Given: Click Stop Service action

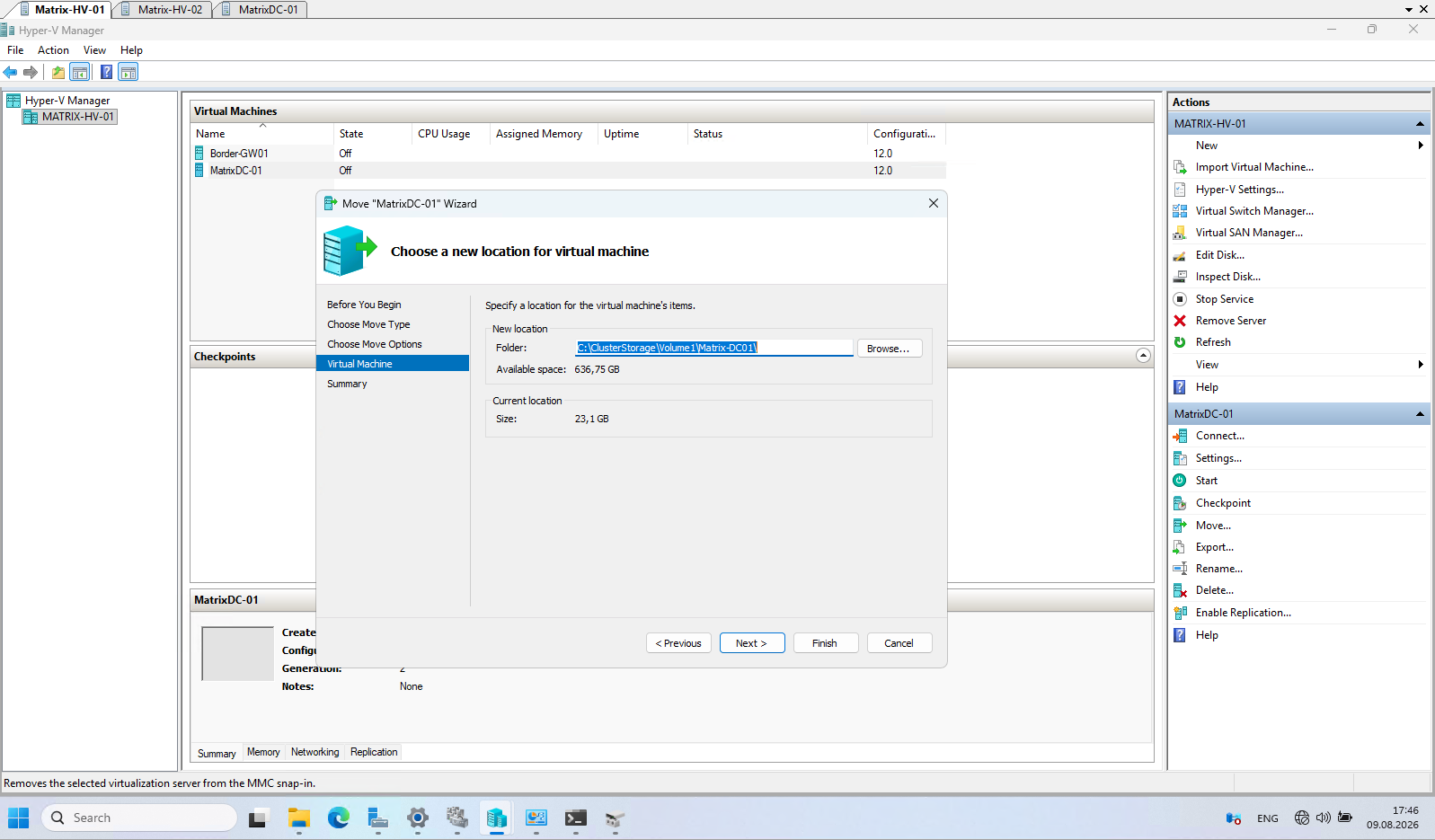Looking at the screenshot, I should pyautogui.click(x=1224, y=299).
